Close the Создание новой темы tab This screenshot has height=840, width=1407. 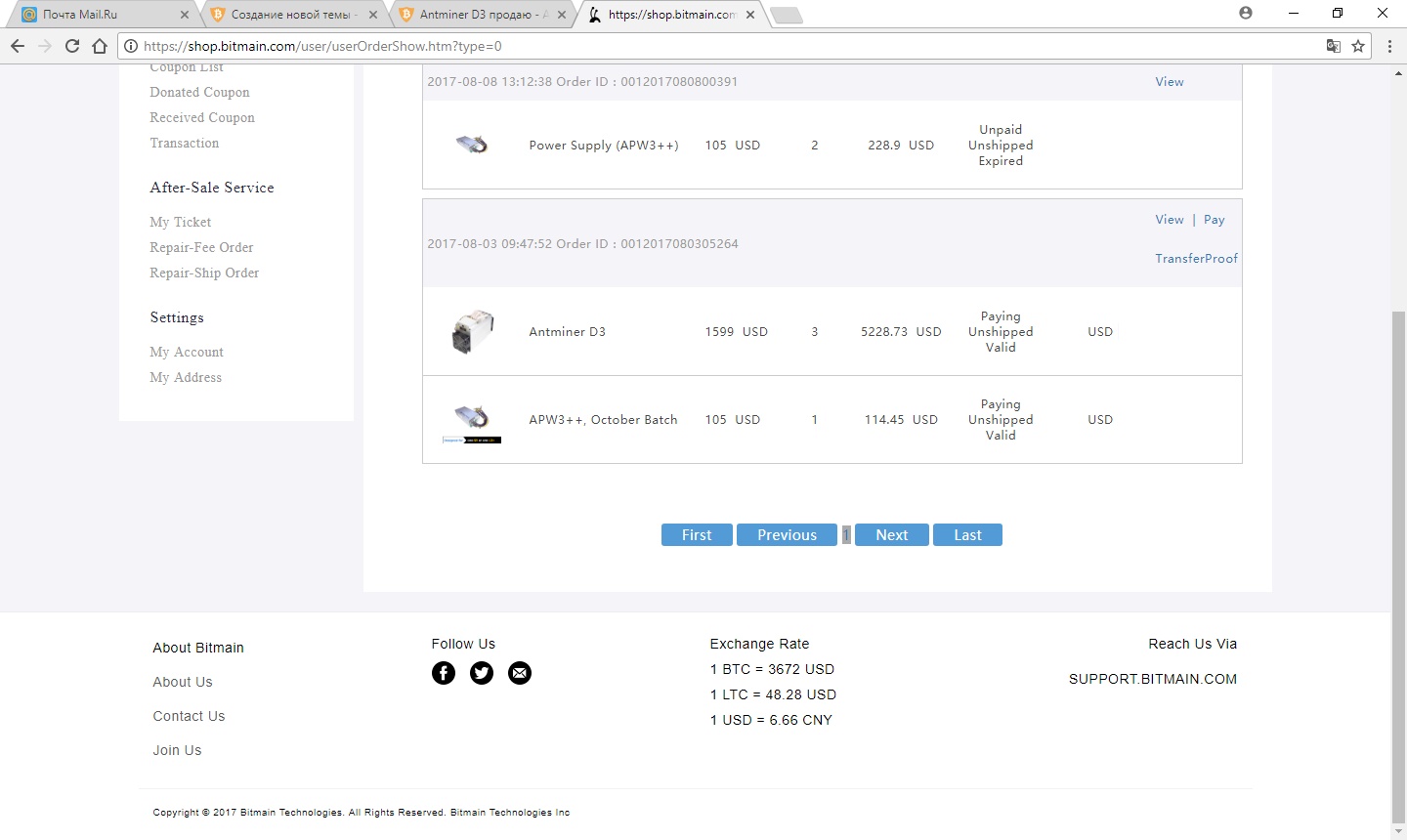tap(372, 15)
